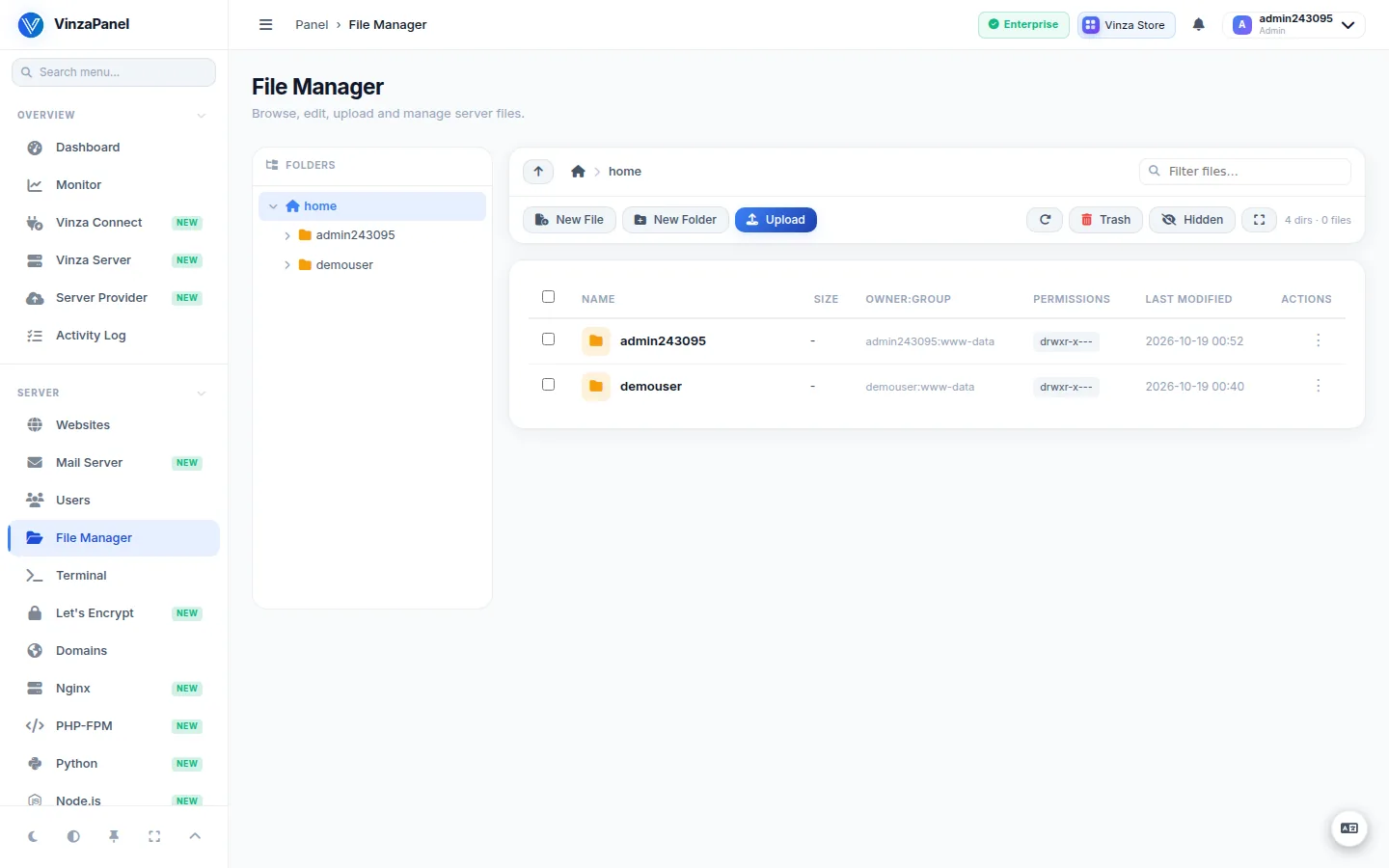Toggle Hidden files visibility
The width and height of the screenshot is (1389, 868).
click(1192, 220)
